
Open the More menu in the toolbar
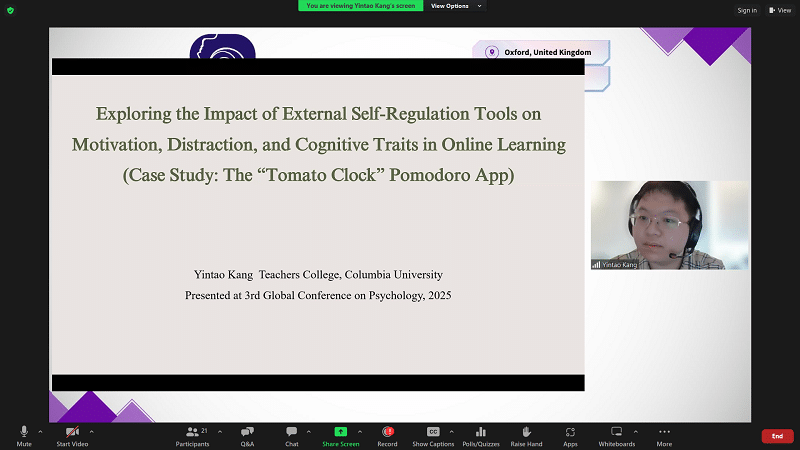click(664, 434)
